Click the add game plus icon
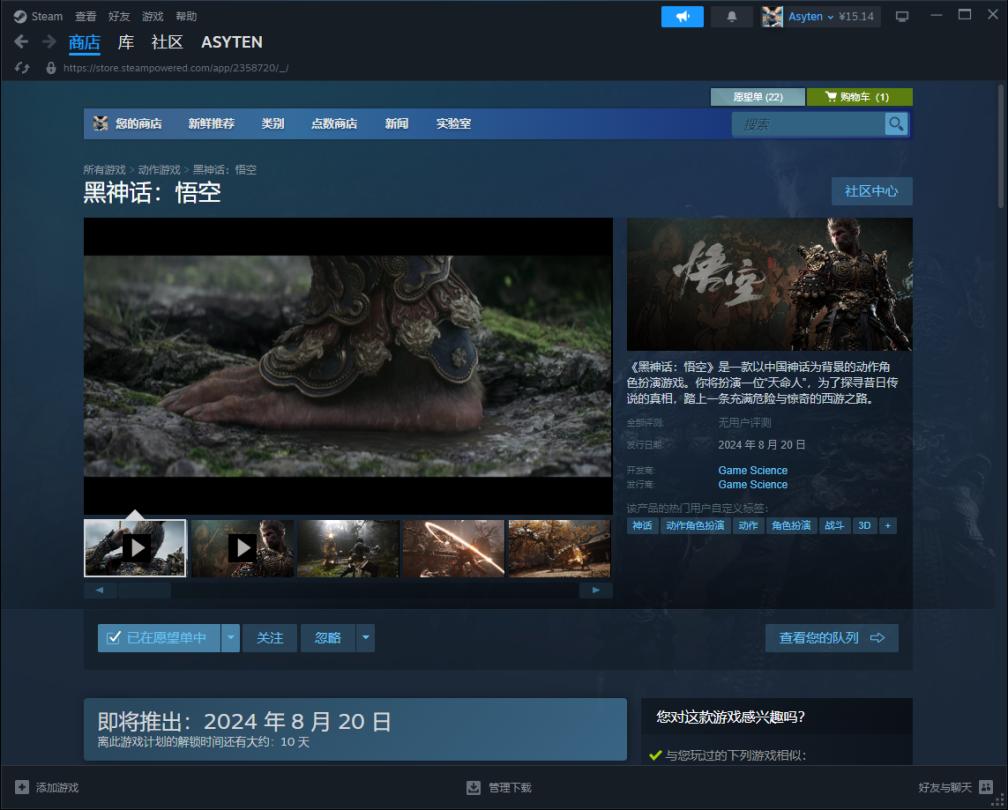This screenshot has width=1008, height=810. (x=22, y=787)
